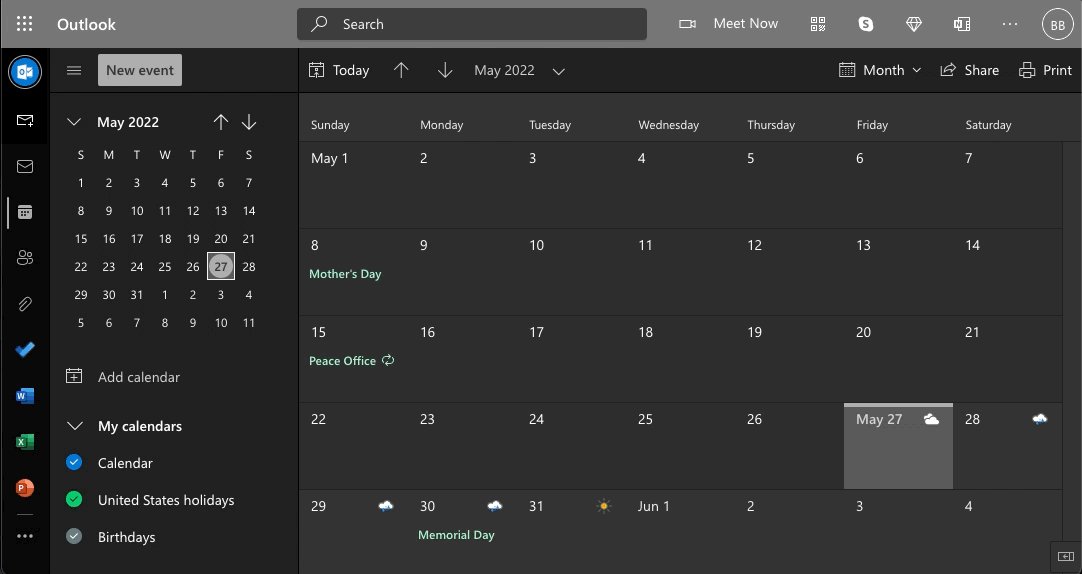Open the Peace Office recurring event
The width and height of the screenshot is (1082, 574).
point(352,361)
